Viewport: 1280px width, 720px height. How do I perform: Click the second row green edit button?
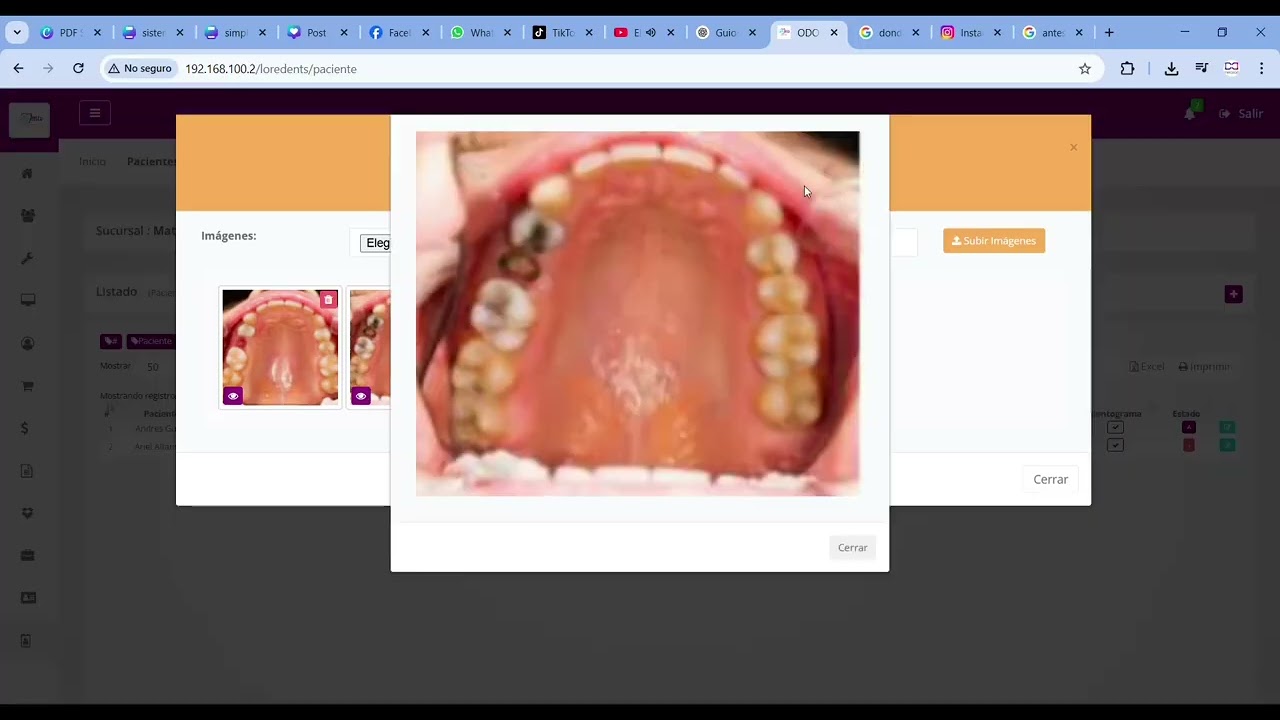1227,445
